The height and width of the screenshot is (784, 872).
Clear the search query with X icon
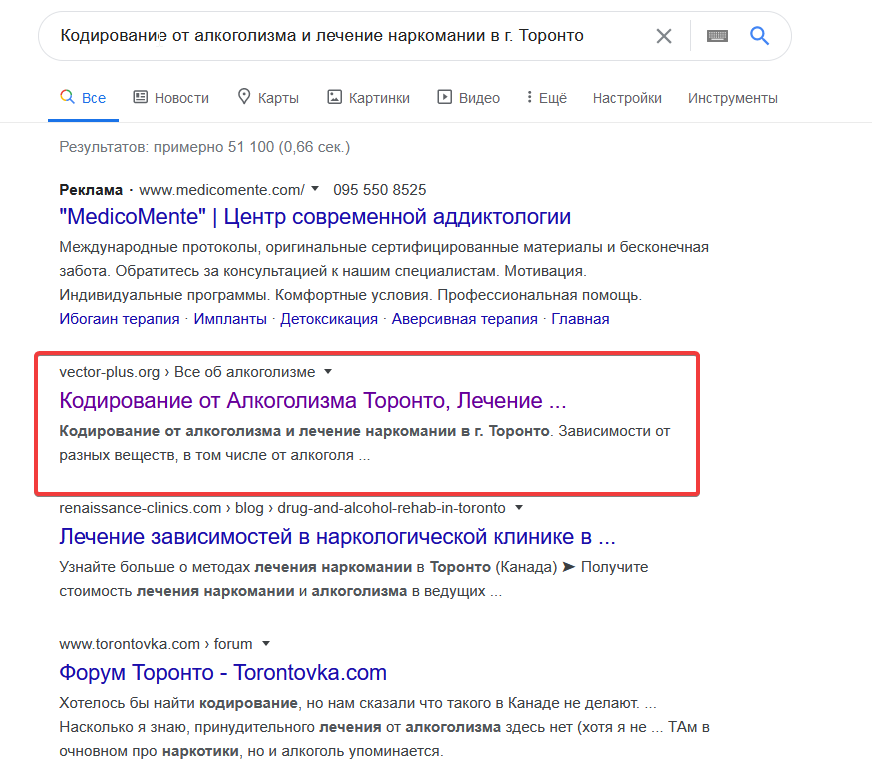[663, 36]
